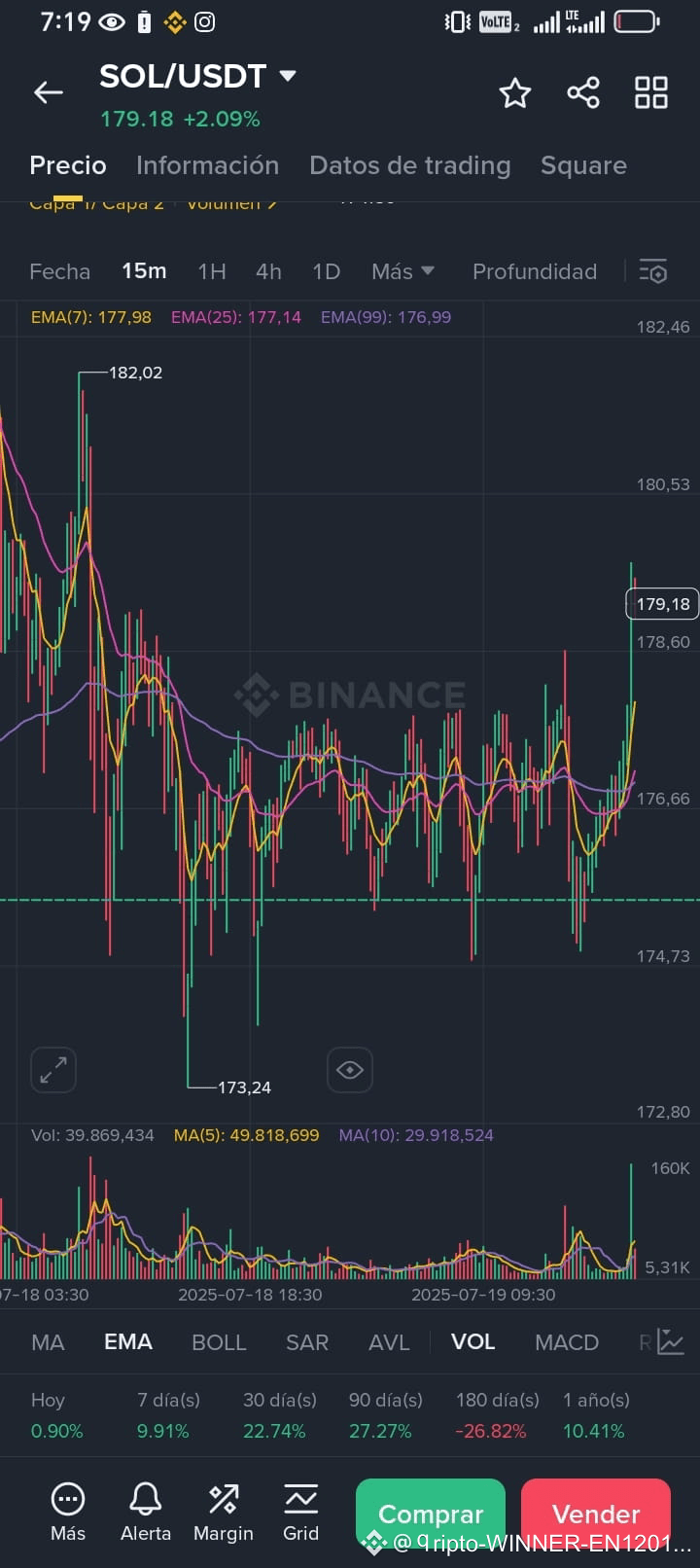Select the 4h timeframe
Viewport: 700px width, 1568px height.
pos(268,271)
